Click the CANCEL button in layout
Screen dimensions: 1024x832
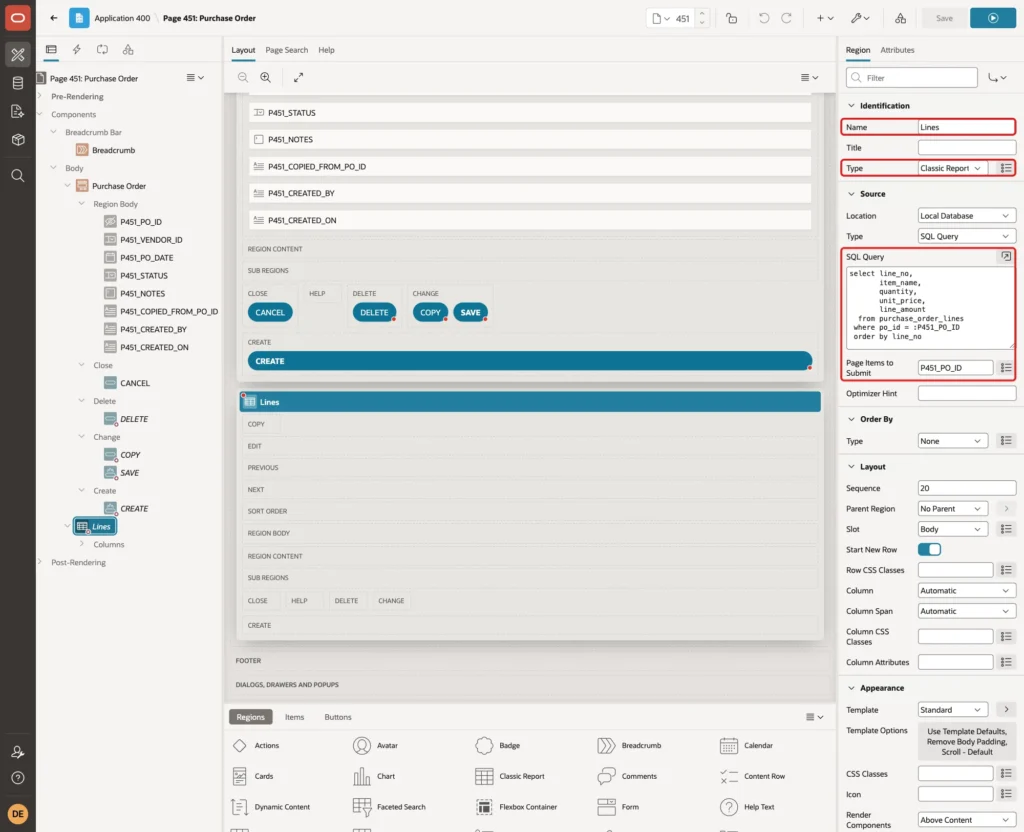click(x=270, y=313)
